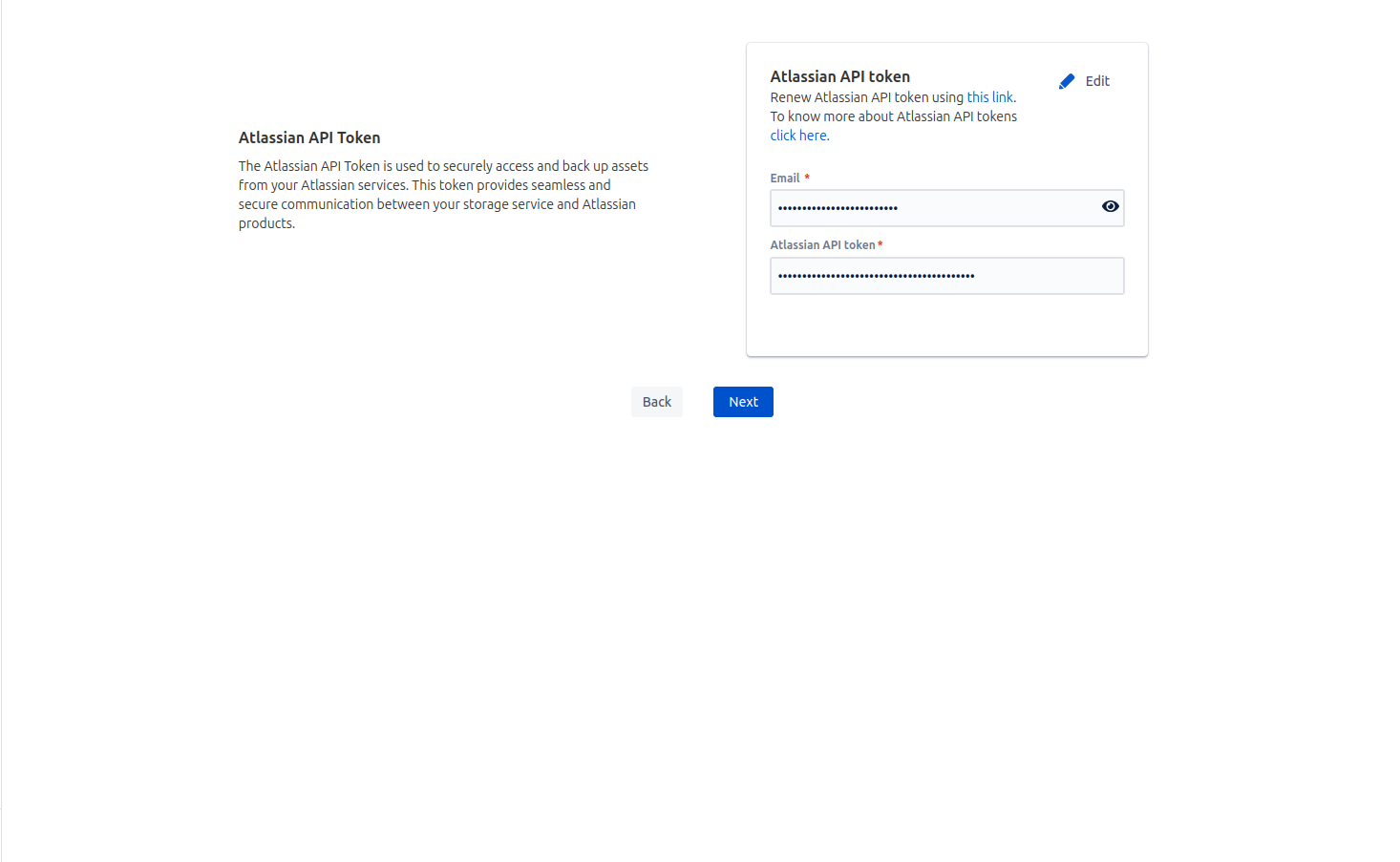Open 'this link' to renew the API token

coord(989,96)
